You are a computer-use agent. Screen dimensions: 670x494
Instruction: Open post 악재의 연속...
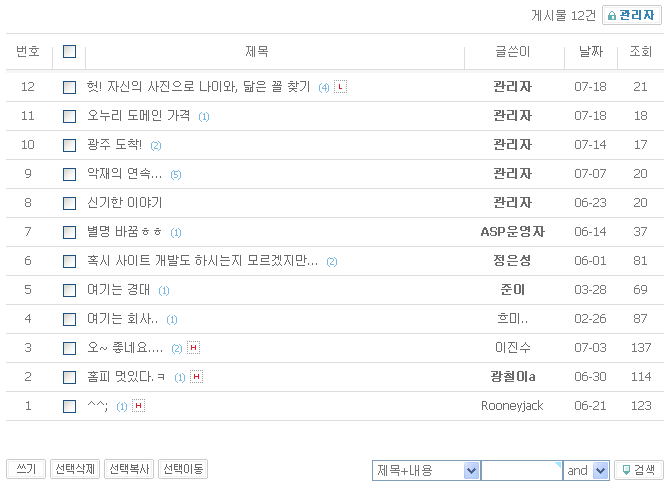tap(124, 173)
